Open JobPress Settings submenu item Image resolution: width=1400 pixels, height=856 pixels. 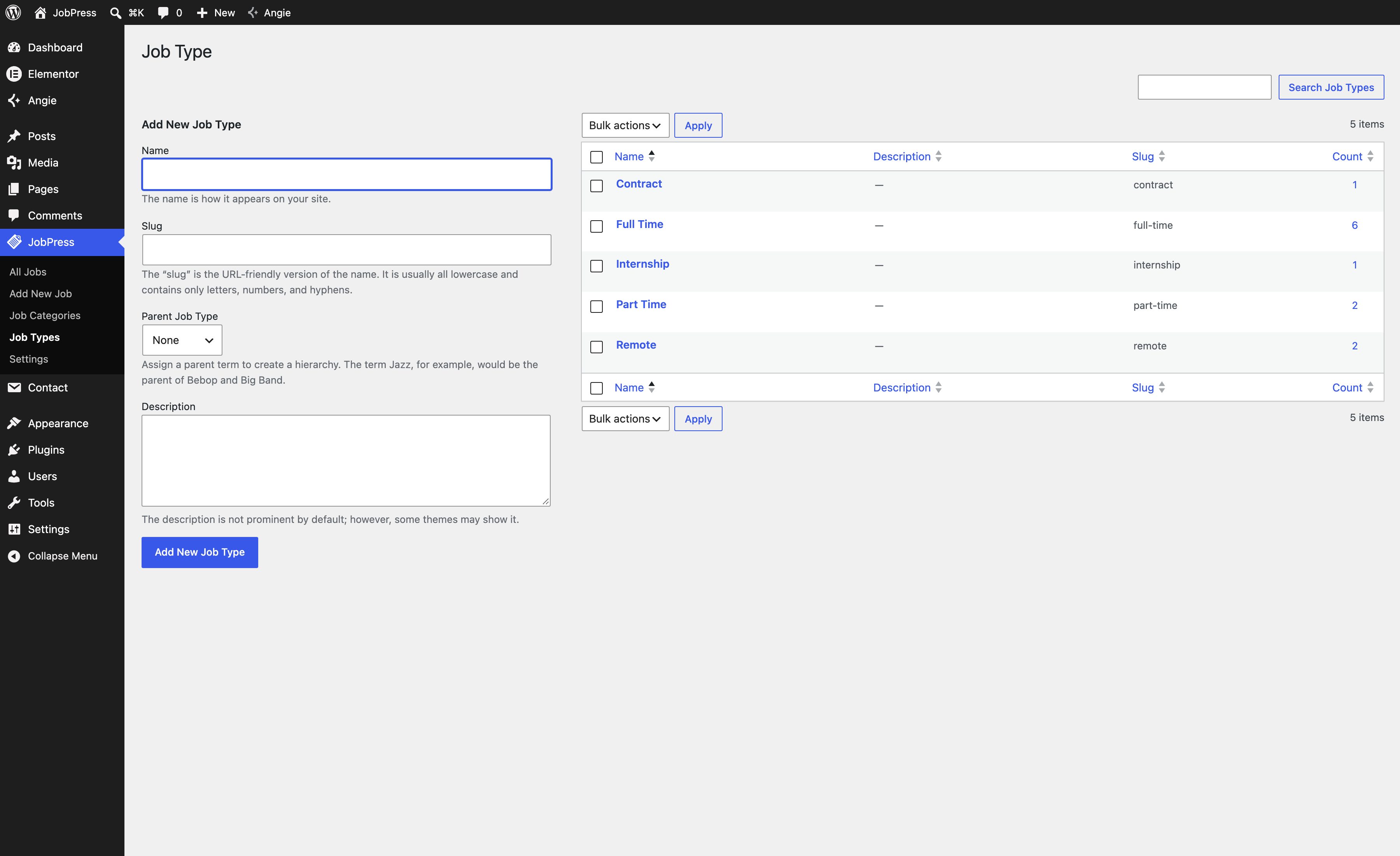(28, 359)
